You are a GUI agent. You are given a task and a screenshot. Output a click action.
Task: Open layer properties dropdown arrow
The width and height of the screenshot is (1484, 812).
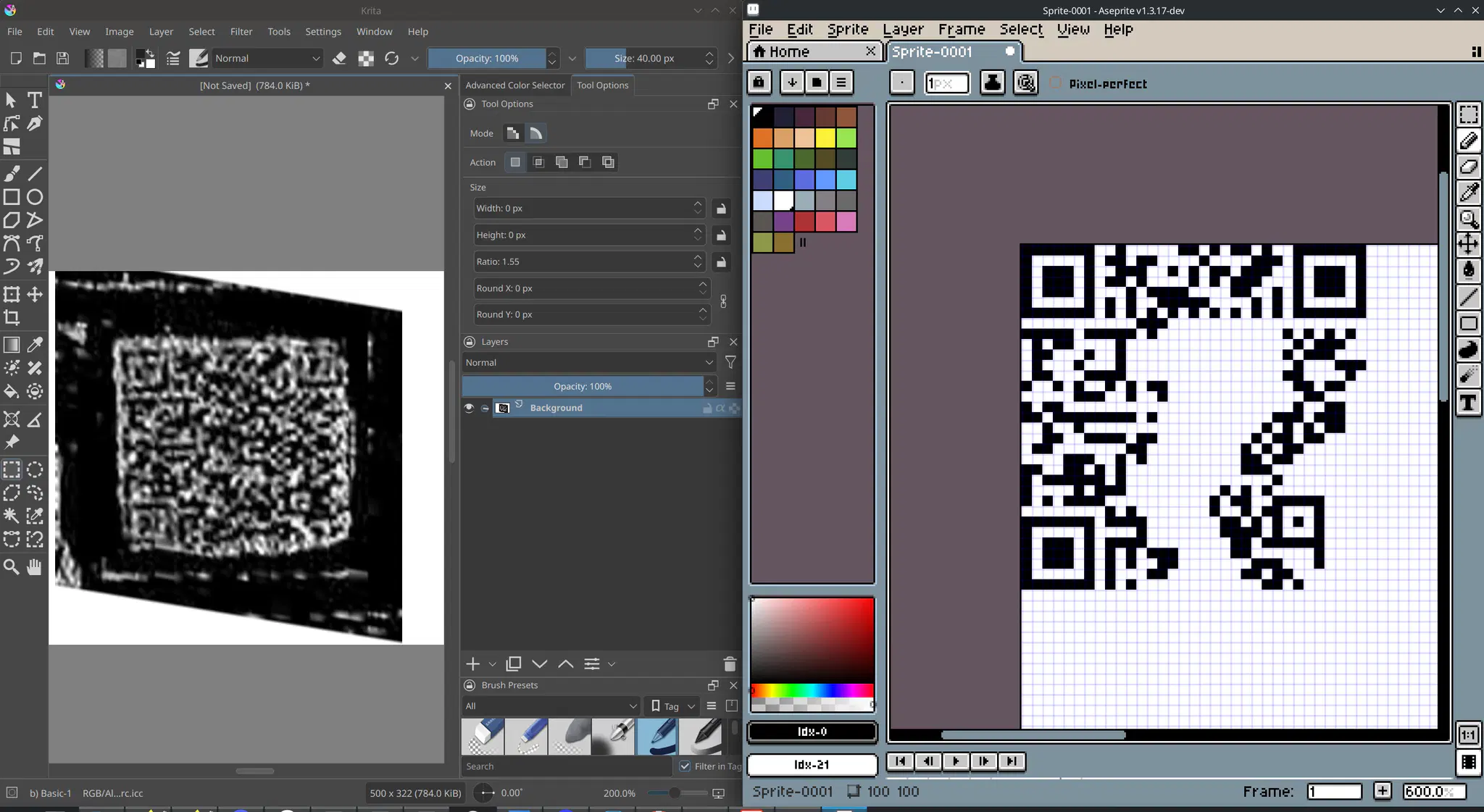coord(612,664)
